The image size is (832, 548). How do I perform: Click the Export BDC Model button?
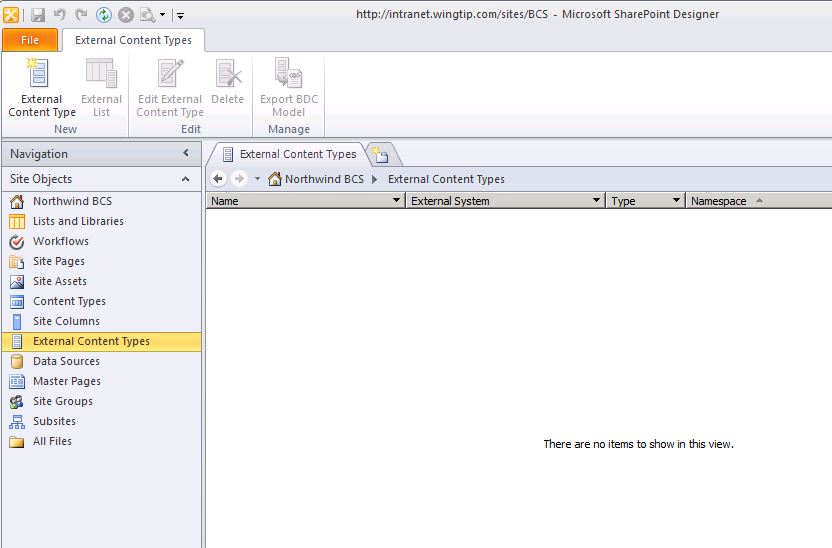pos(289,88)
